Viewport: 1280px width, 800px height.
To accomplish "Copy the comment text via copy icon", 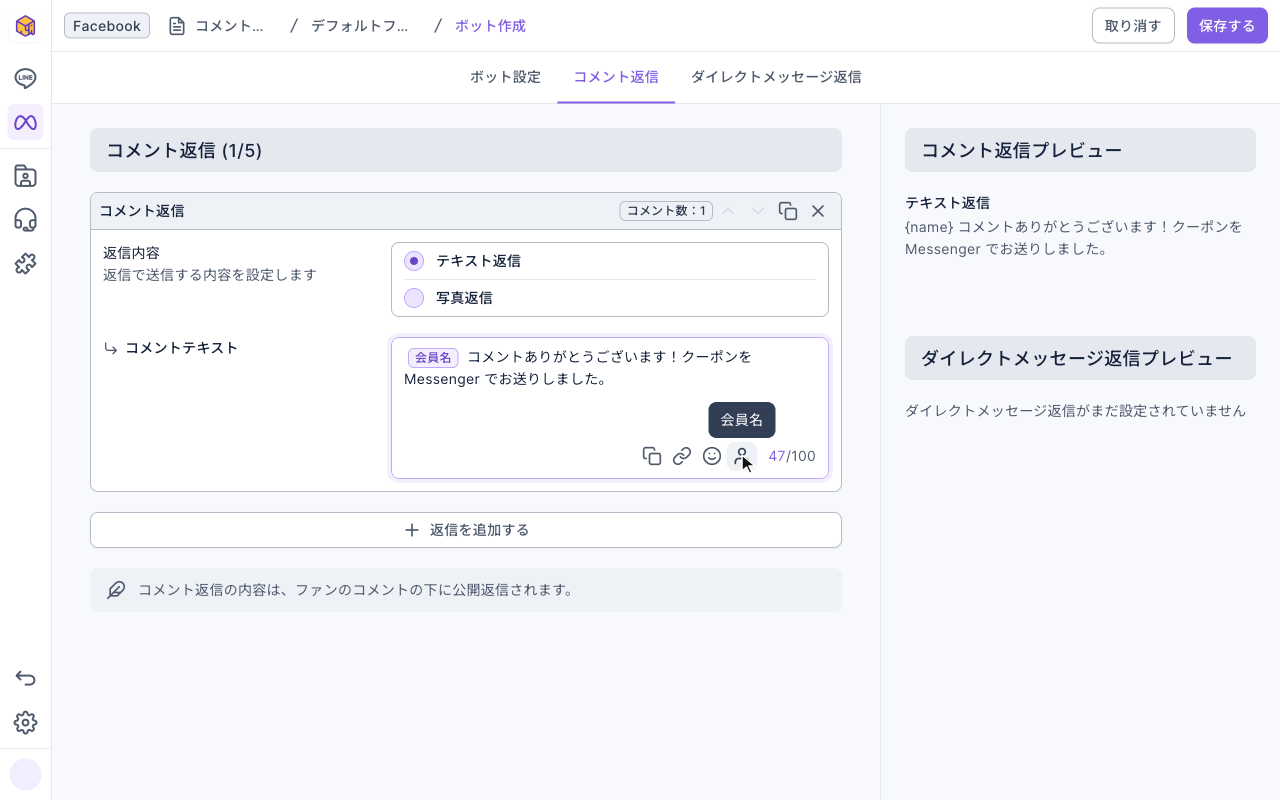I will coord(652,456).
